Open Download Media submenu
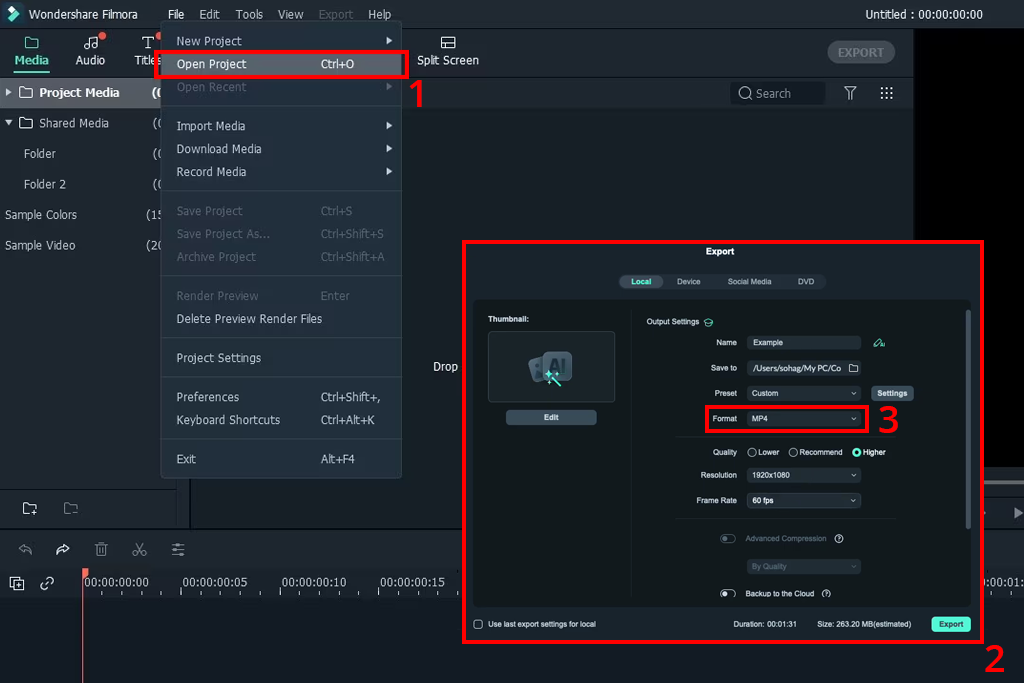The width and height of the screenshot is (1024, 683). click(281, 149)
